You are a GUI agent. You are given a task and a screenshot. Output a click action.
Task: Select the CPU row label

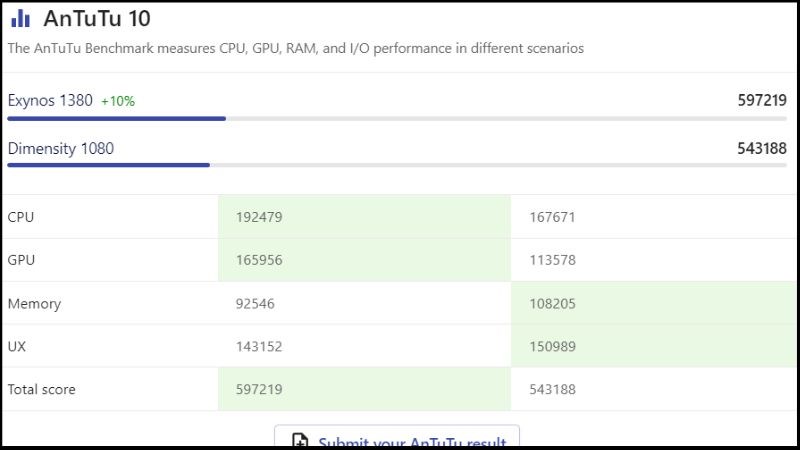(x=21, y=217)
